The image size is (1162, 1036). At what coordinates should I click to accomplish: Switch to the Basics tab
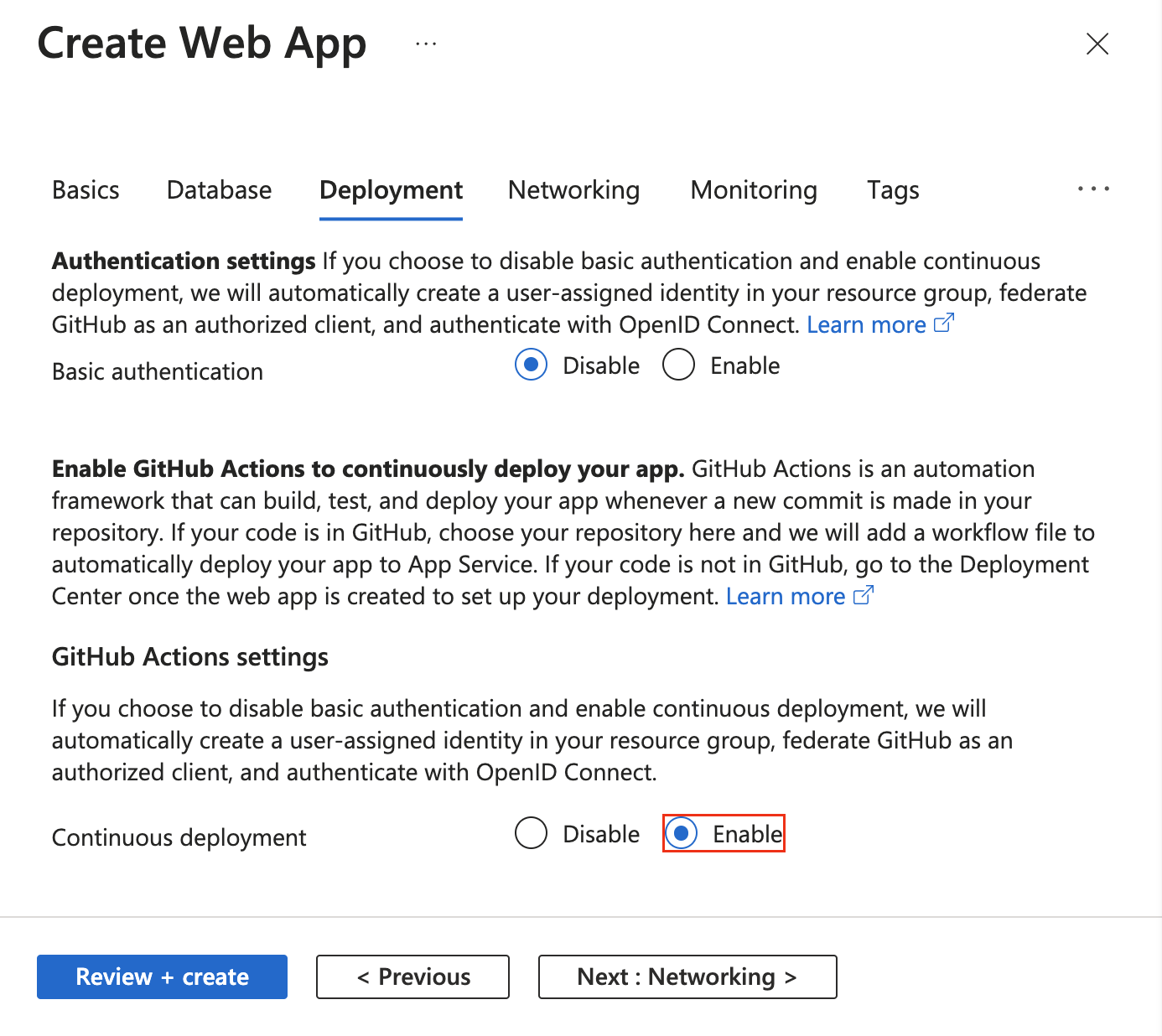[85, 190]
